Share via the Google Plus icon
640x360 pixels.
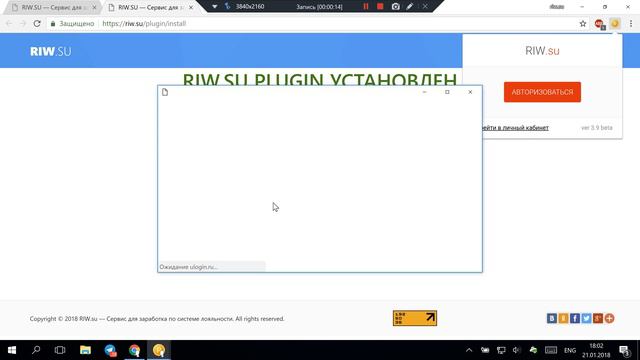click(x=598, y=318)
